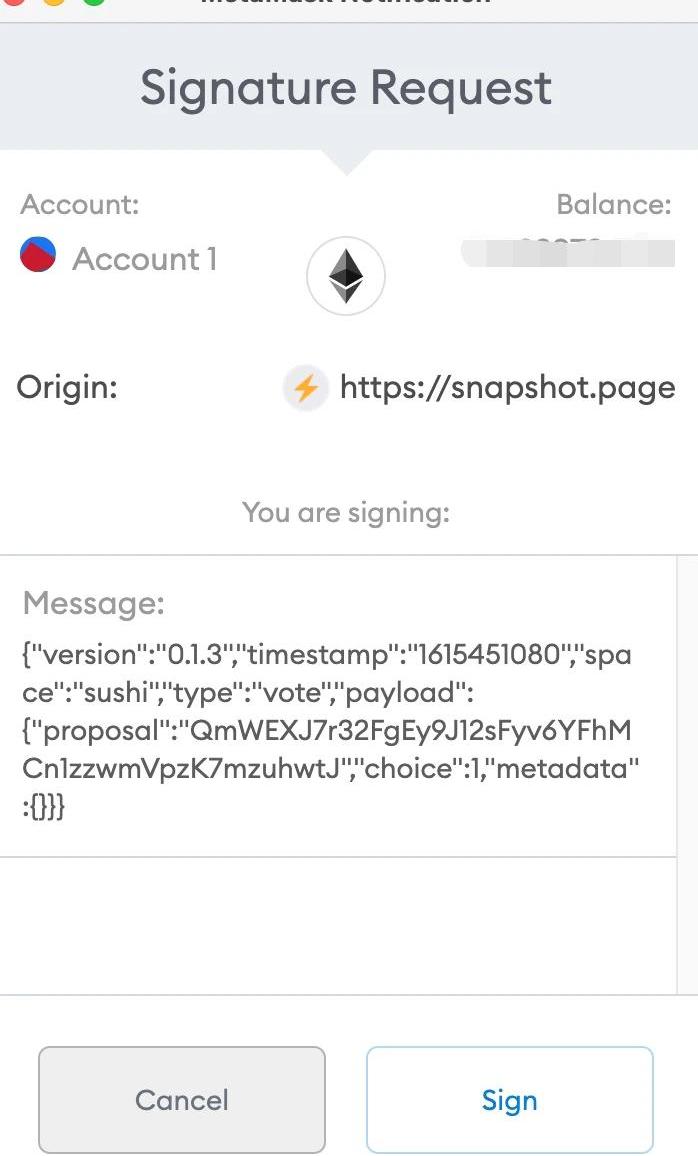The height and width of the screenshot is (1156, 698).
Task: Select the Account 1 name label
Action: tap(145, 259)
